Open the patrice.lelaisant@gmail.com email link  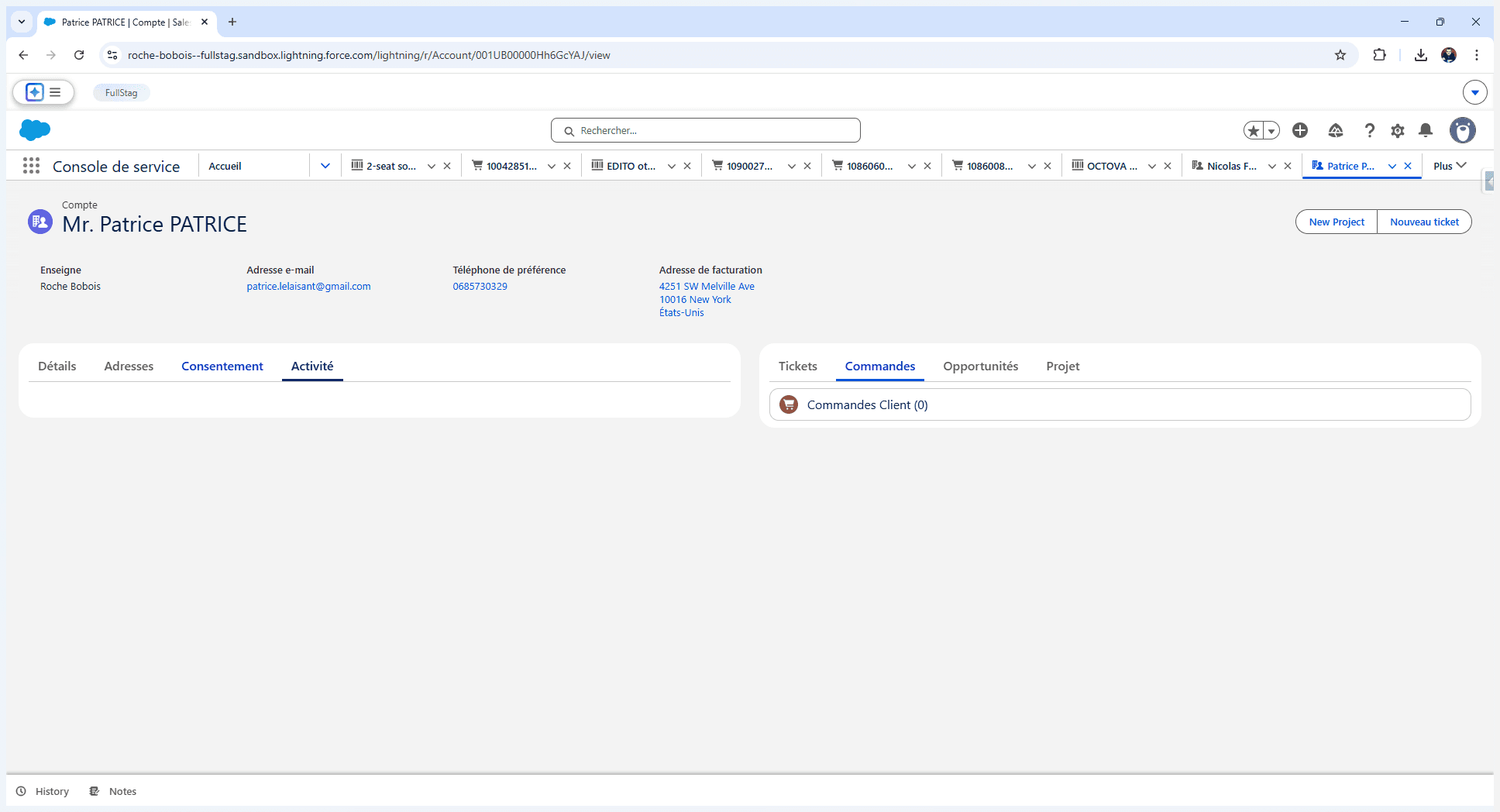pos(308,286)
